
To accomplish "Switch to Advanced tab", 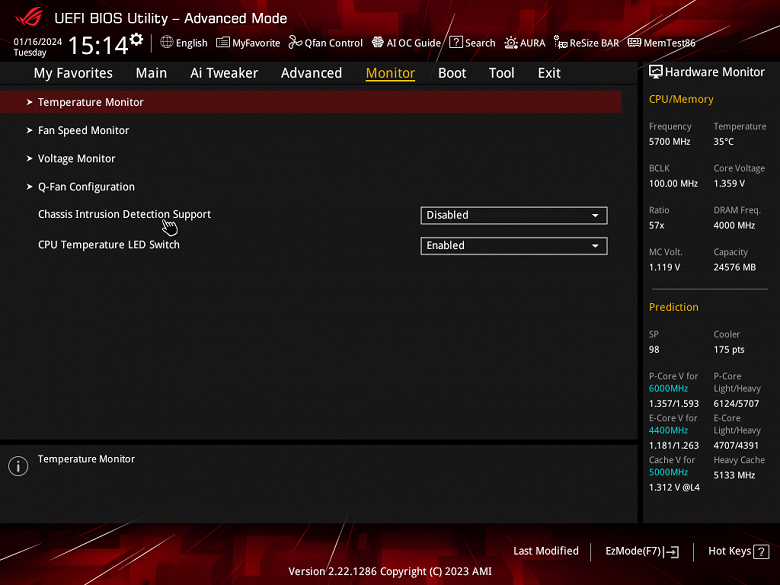I will [311, 73].
